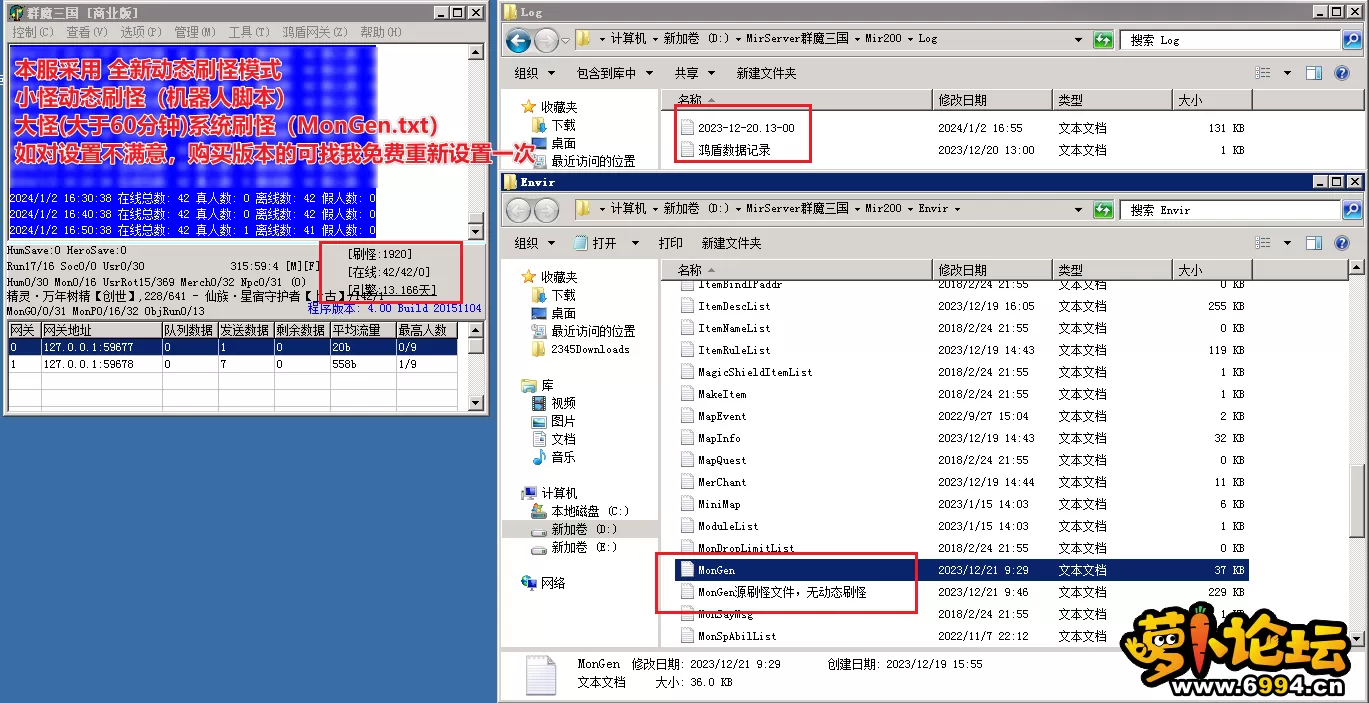Click Forward arrow in Log window

click(x=546, y=40)
